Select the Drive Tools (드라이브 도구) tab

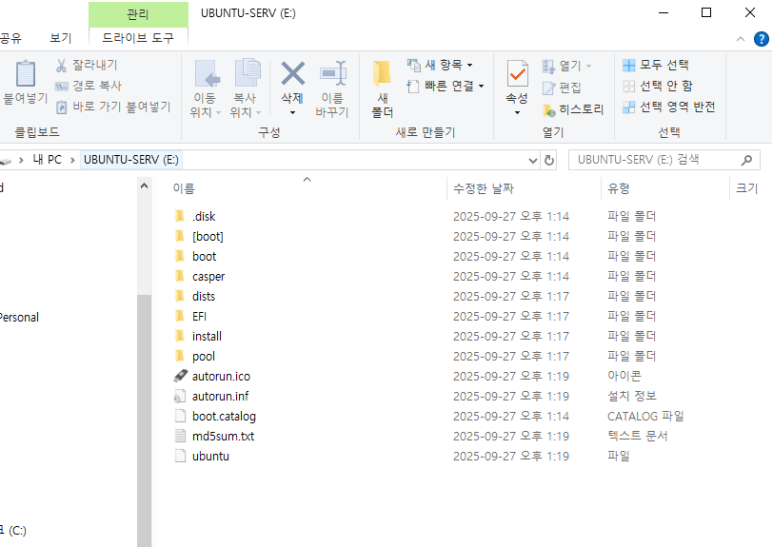(x=138, y=37)
